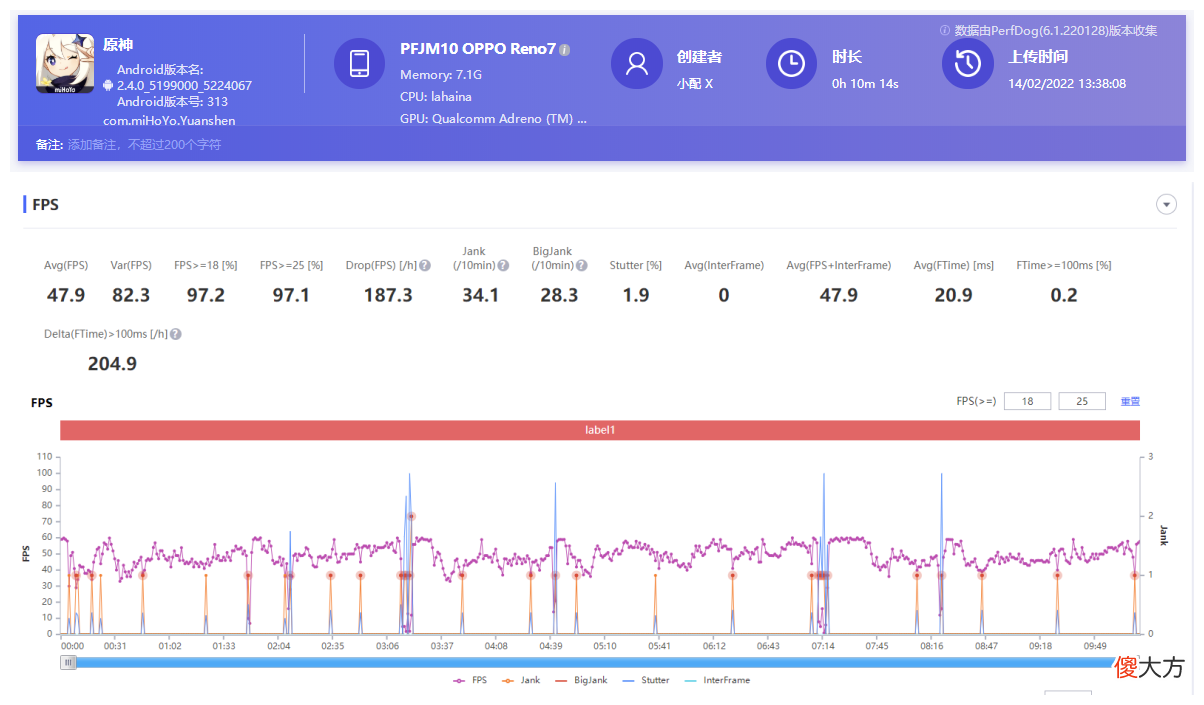Viewport: 1204px width, 705px height.
Task: Click the BigJank value 28.3
Action: [559, 295]
